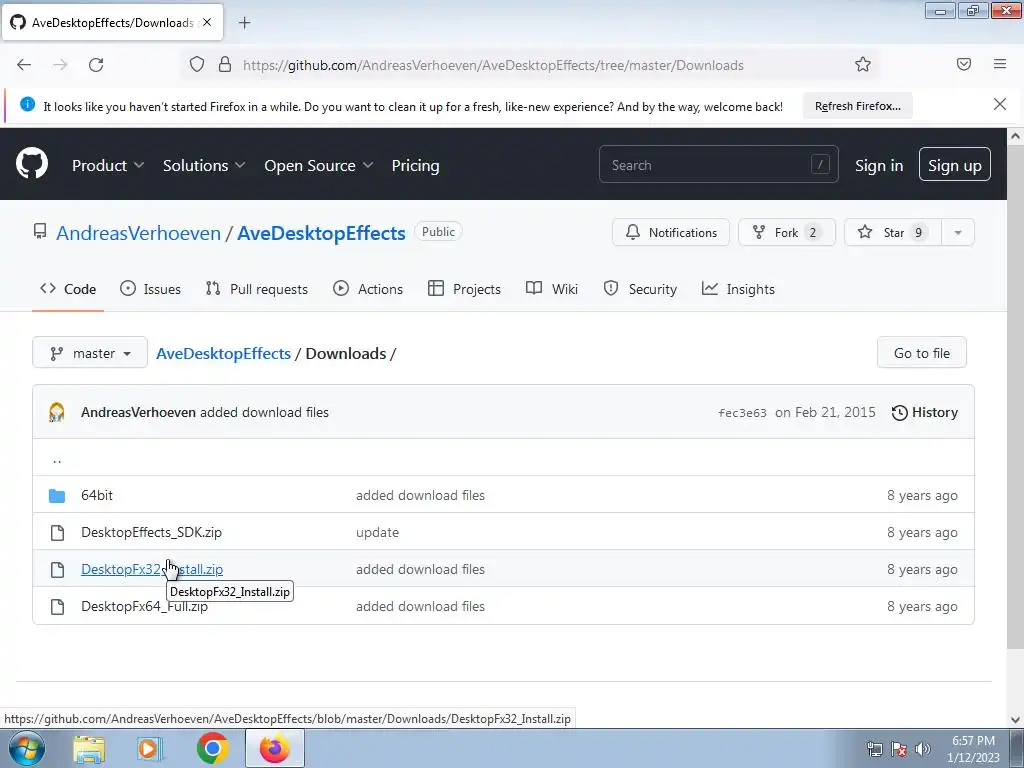1024x768 pixels.
Task: Click the site padlock security icon
Action: [225, 64]
